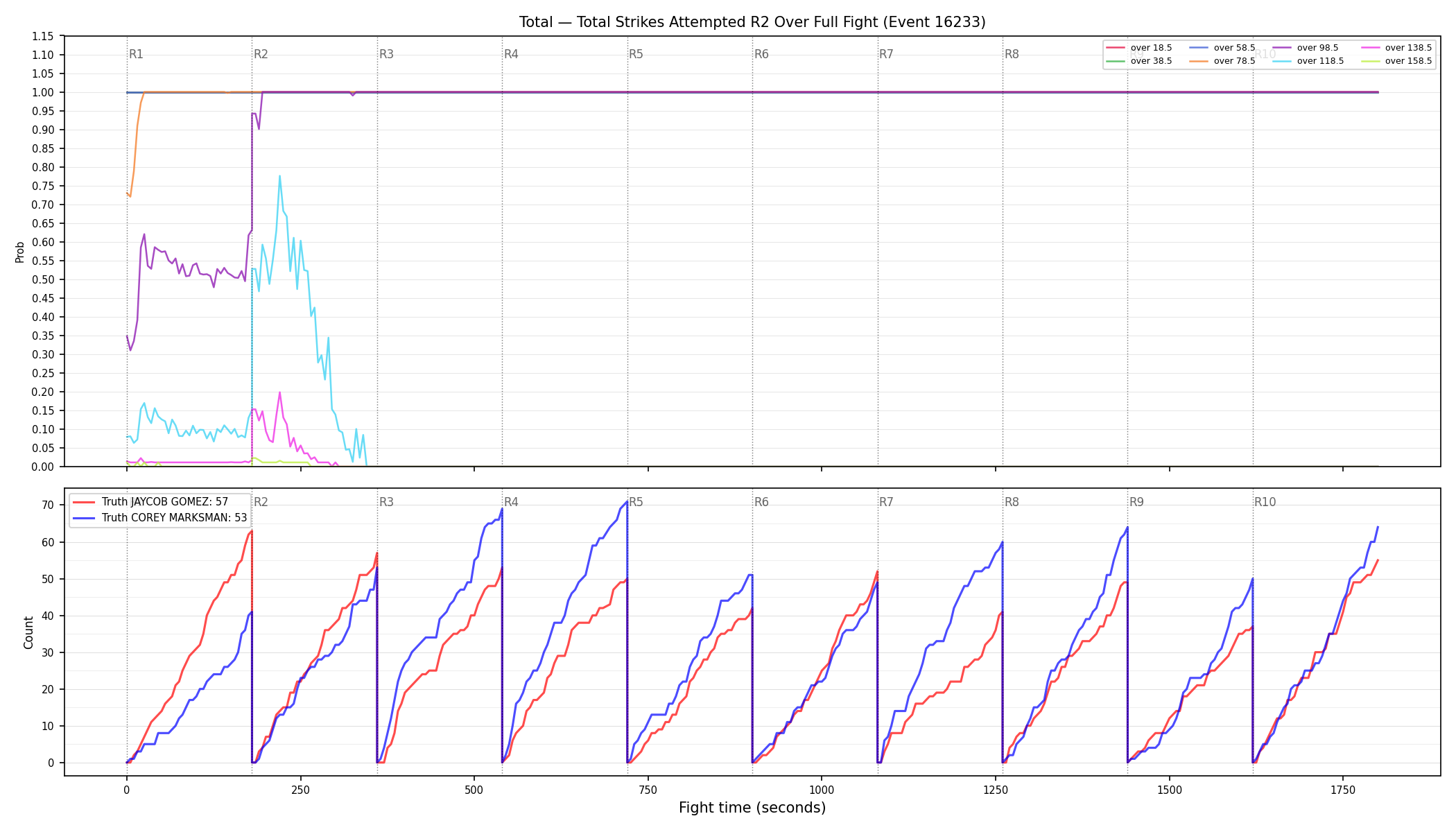
Task: Click the 70 tick on the Count axis
Action: tap(47, 505)
